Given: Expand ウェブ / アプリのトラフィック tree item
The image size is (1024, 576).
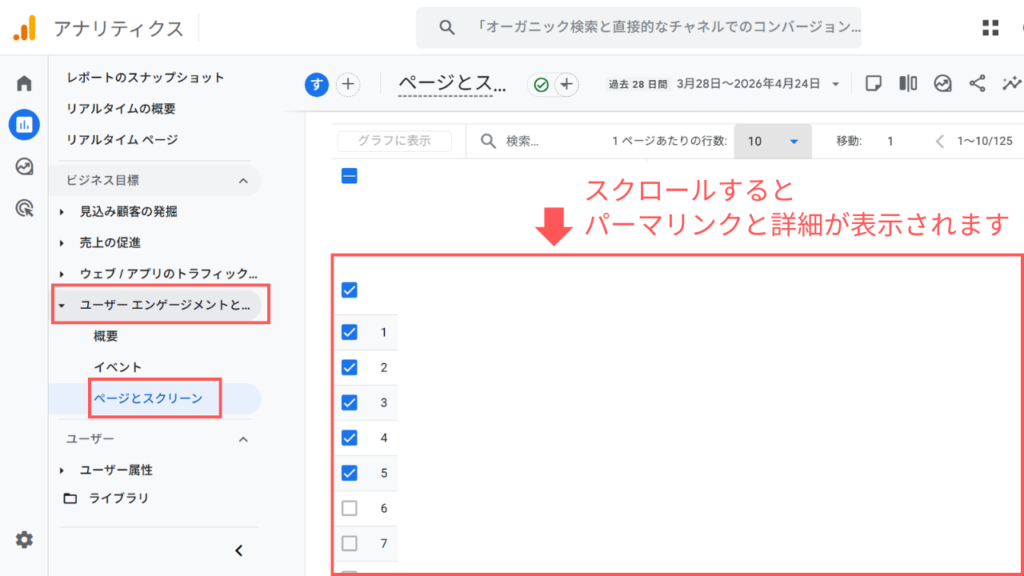Looking at the screenshot, I should [x=61, y=274].
